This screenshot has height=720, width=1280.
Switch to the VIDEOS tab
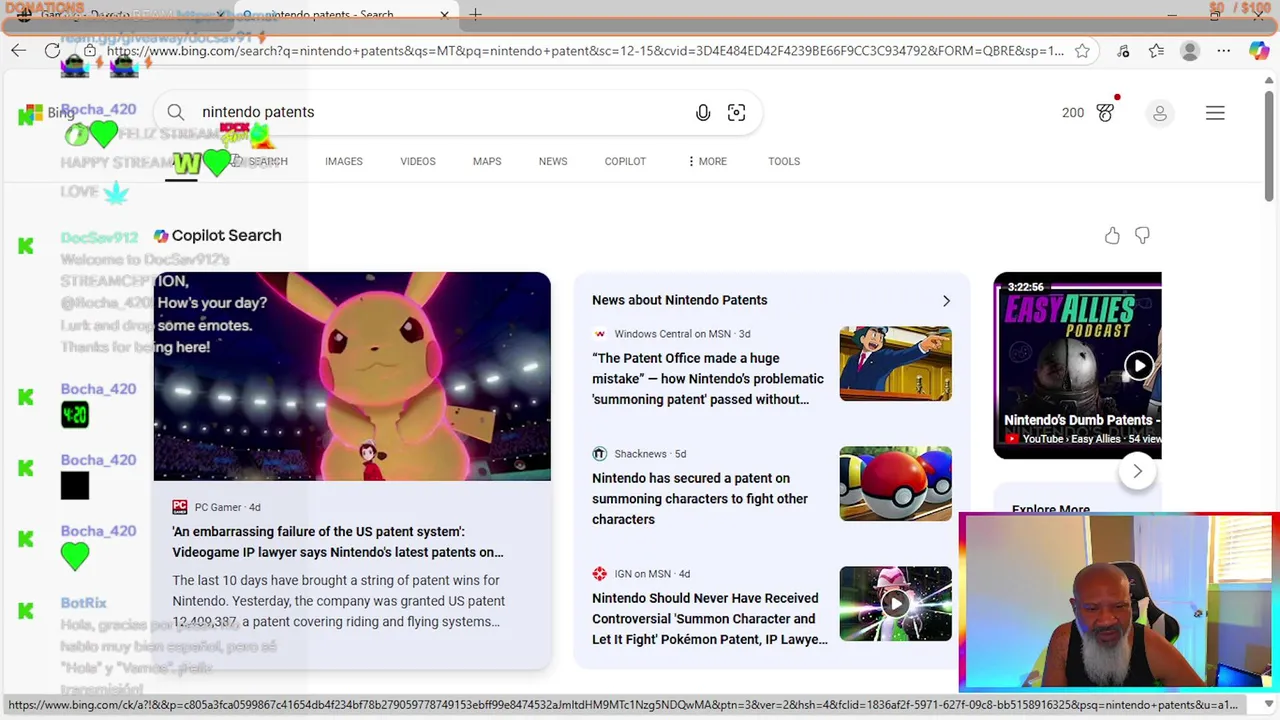pos(418,161)
